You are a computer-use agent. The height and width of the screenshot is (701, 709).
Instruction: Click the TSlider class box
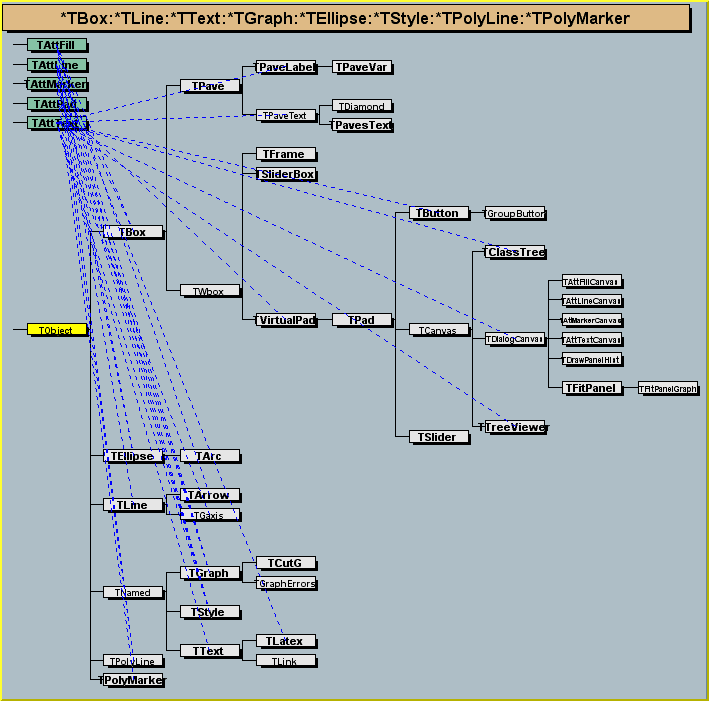click(x=438, y=437)
